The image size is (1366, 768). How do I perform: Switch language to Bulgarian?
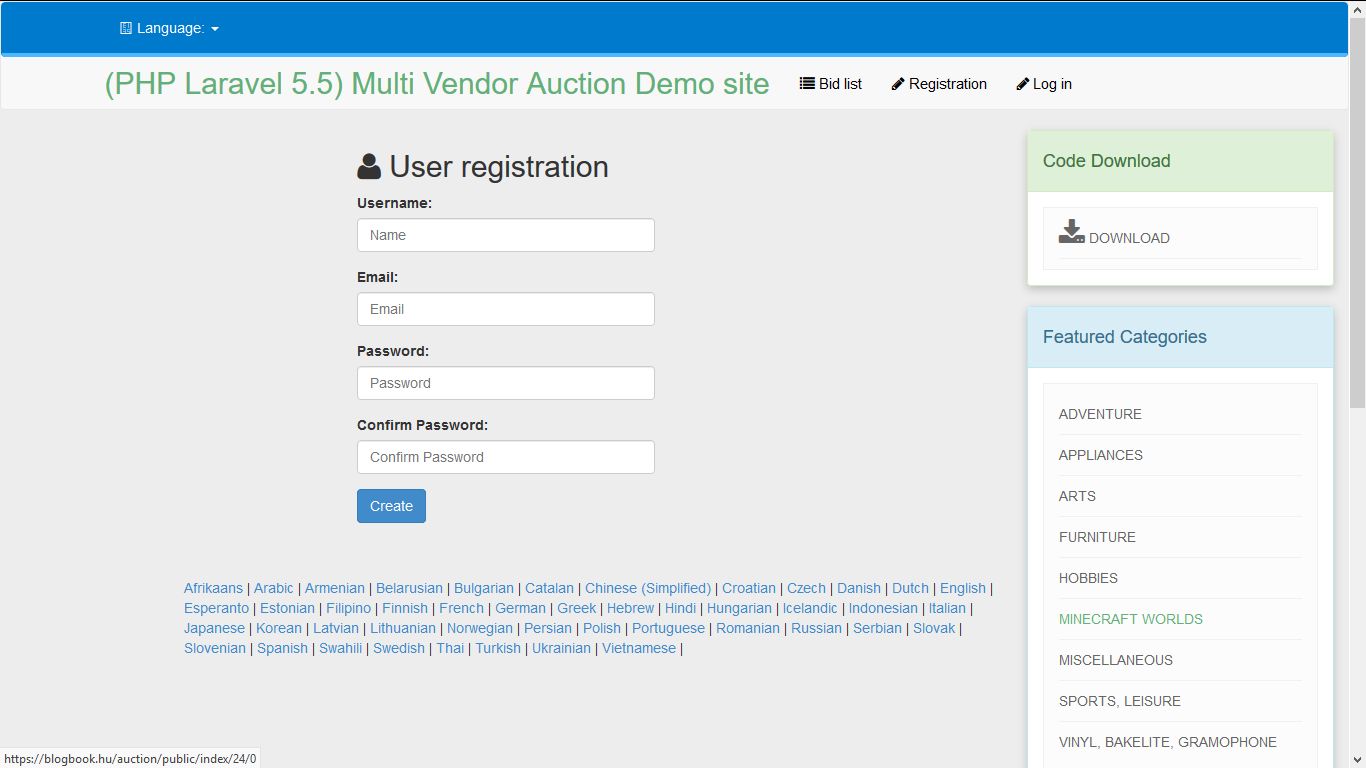click(x=484, y=588)
